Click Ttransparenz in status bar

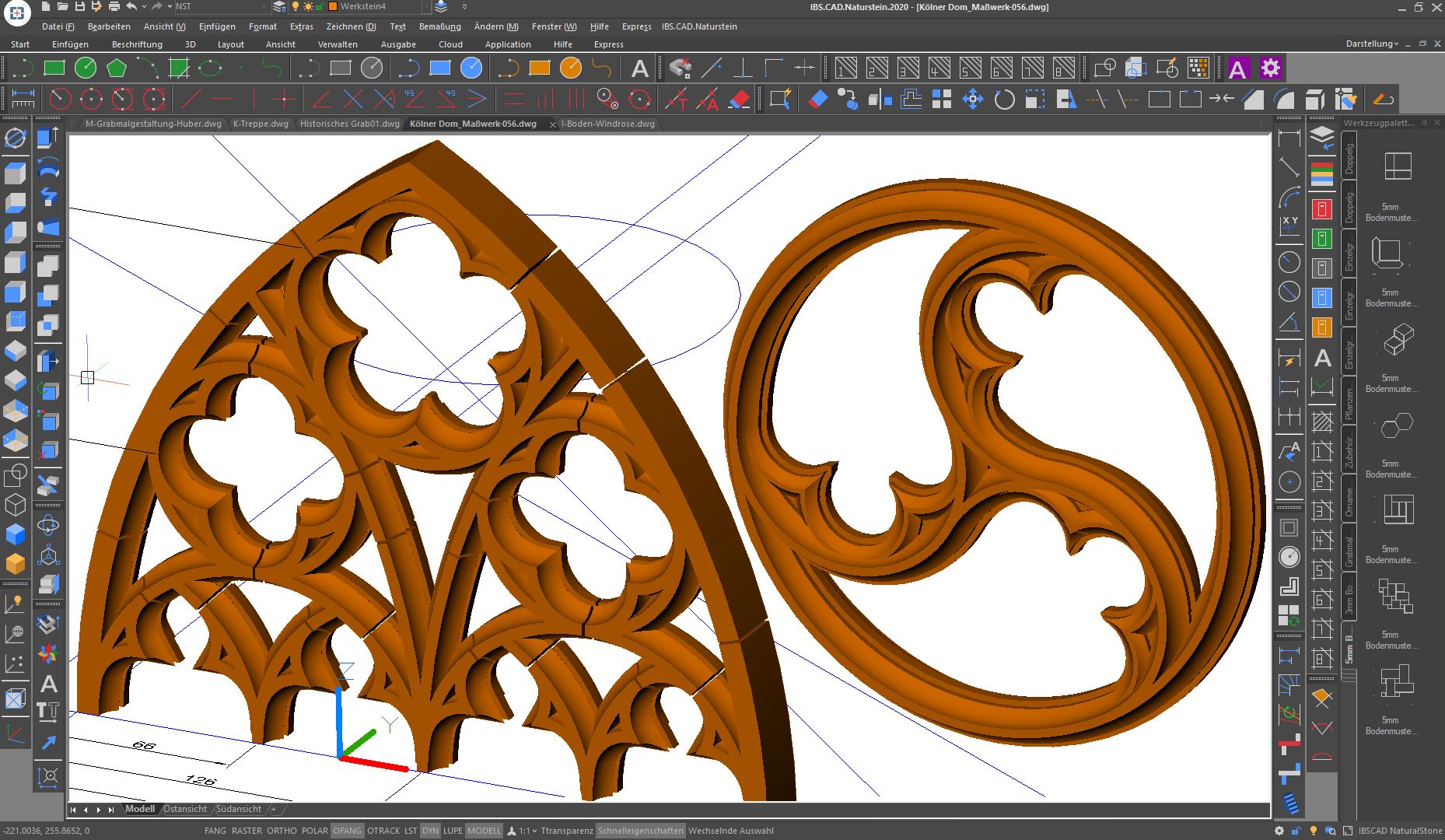pyautogui.click(x=567, y=831)
